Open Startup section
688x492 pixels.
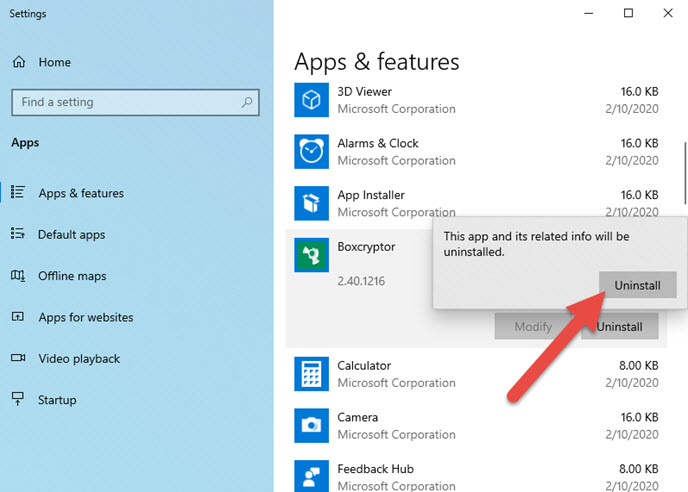57,400
